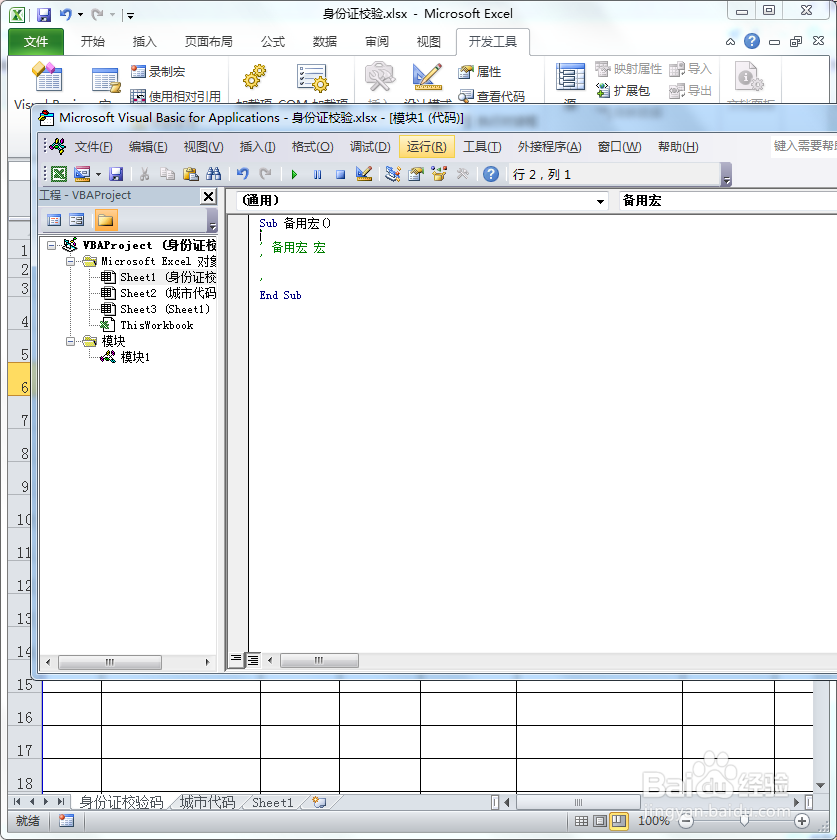The image size is (837, 840).
Task: Click the green 文件 tab in Excel
Action: pos(36,42)
